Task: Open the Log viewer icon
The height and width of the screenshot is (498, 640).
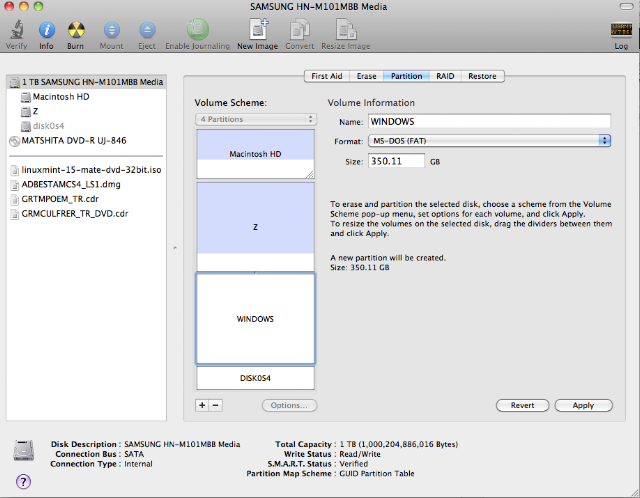Action: coord(621,31)
